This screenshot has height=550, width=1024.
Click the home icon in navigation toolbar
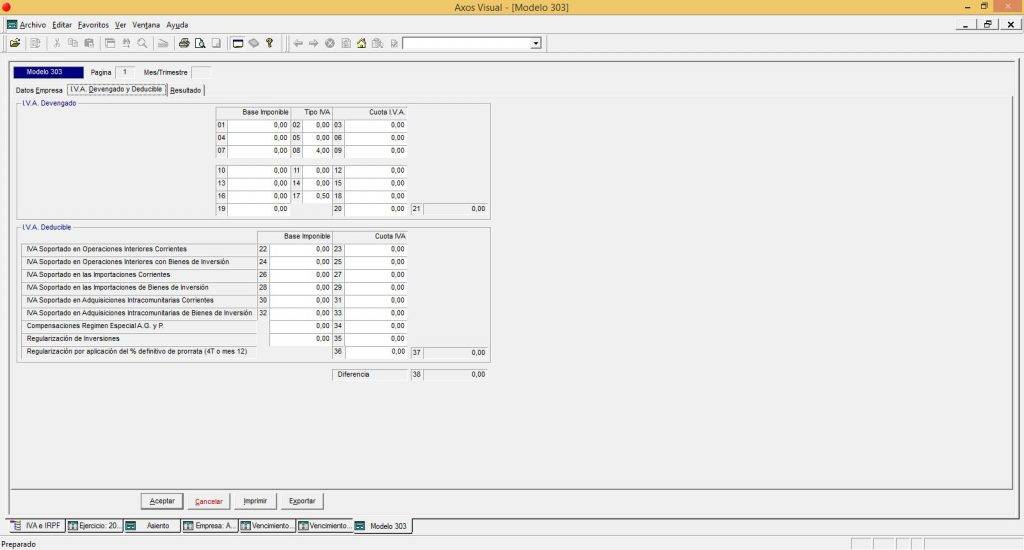[x=361, y=43]
